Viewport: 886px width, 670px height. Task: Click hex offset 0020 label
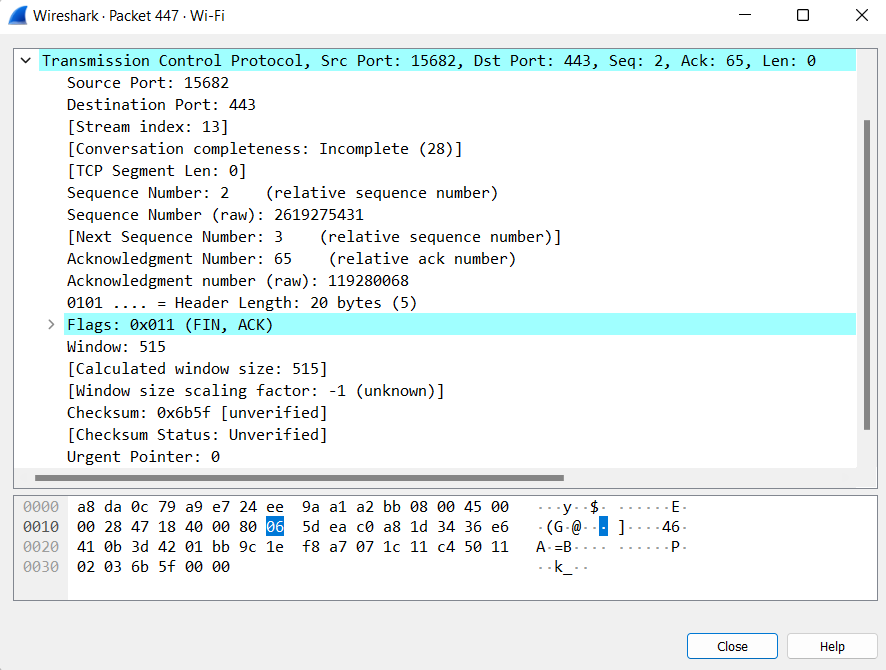(x=41, y=547)
